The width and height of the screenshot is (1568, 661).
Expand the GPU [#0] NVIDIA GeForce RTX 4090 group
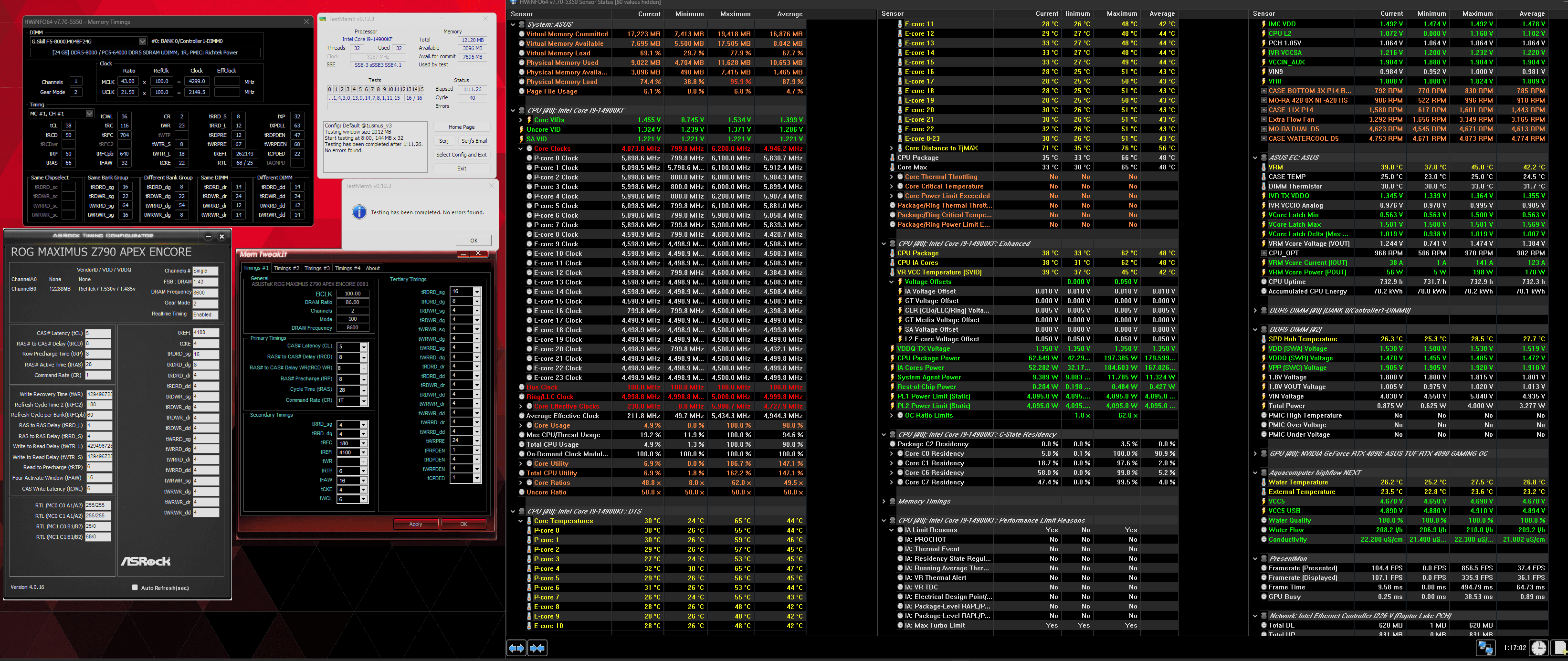point(1255,453)
